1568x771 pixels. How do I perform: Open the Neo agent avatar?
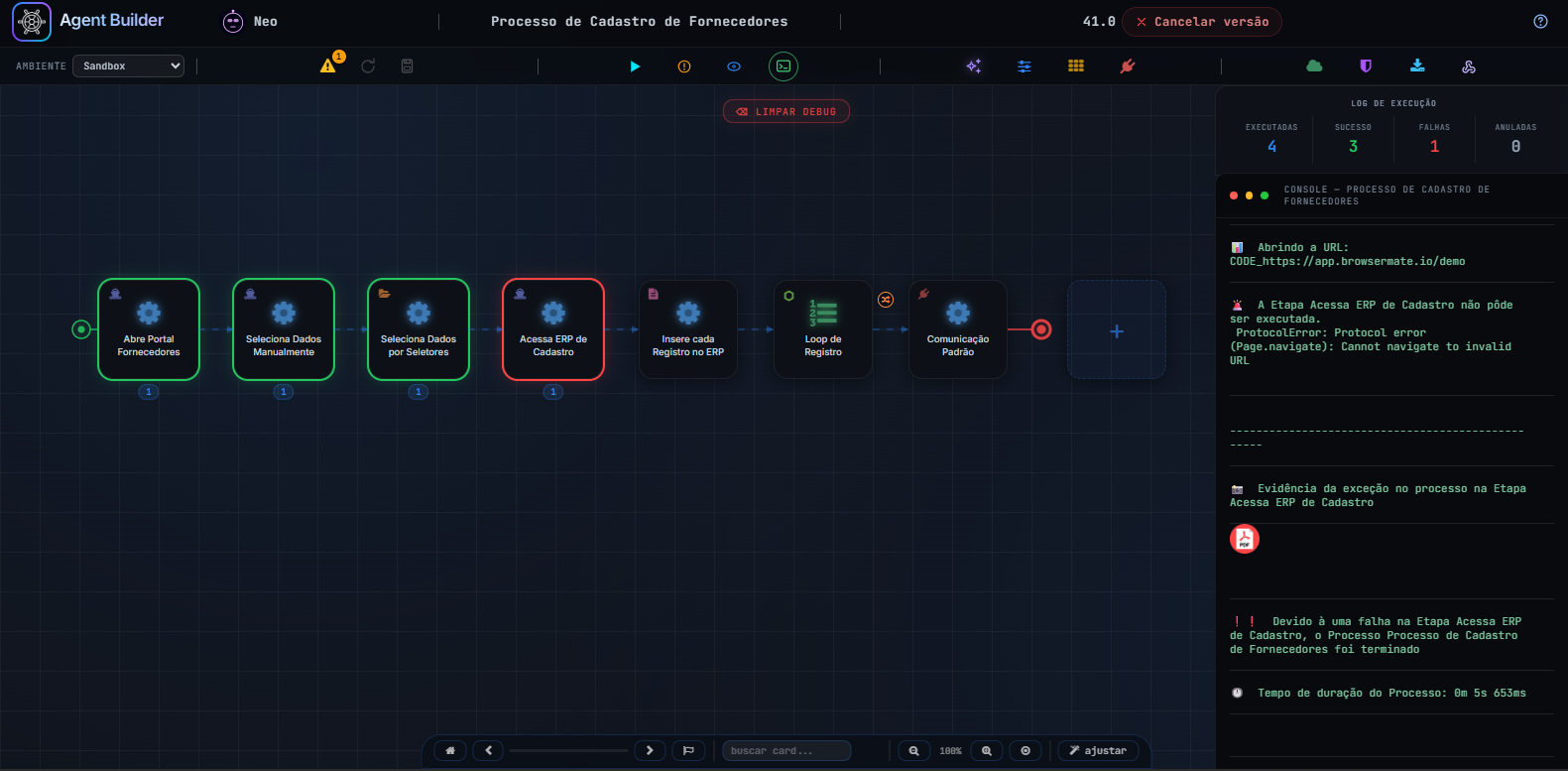click(233, 21)
